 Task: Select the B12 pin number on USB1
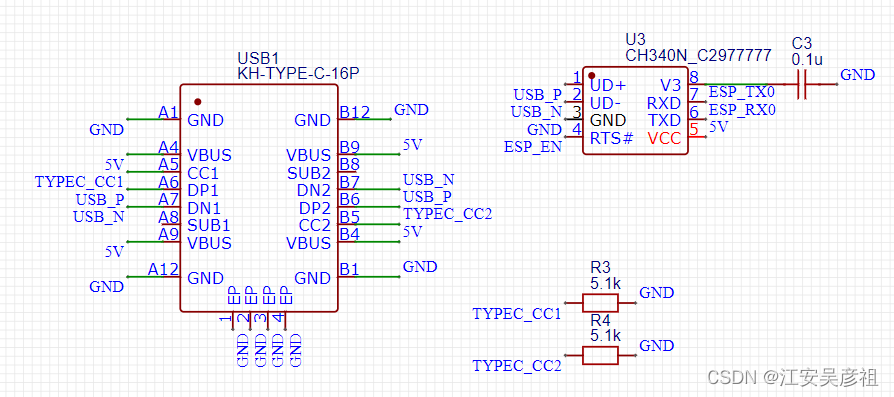(355, 112)
